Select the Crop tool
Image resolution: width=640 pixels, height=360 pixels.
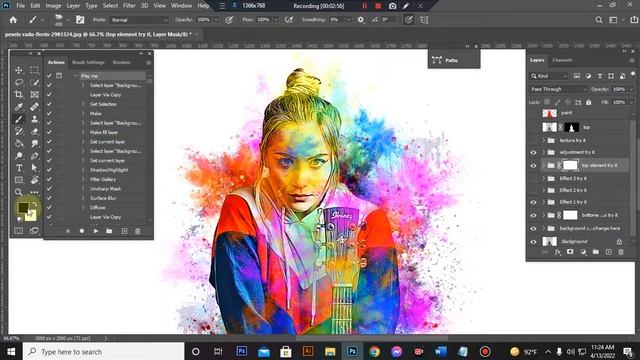click(x=19, y=95)
